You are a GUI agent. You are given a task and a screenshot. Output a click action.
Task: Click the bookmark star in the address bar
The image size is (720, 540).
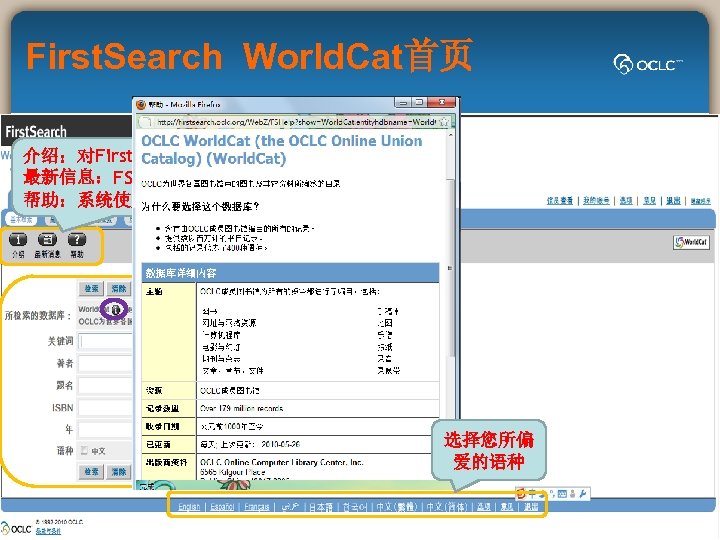click(444, 122)
